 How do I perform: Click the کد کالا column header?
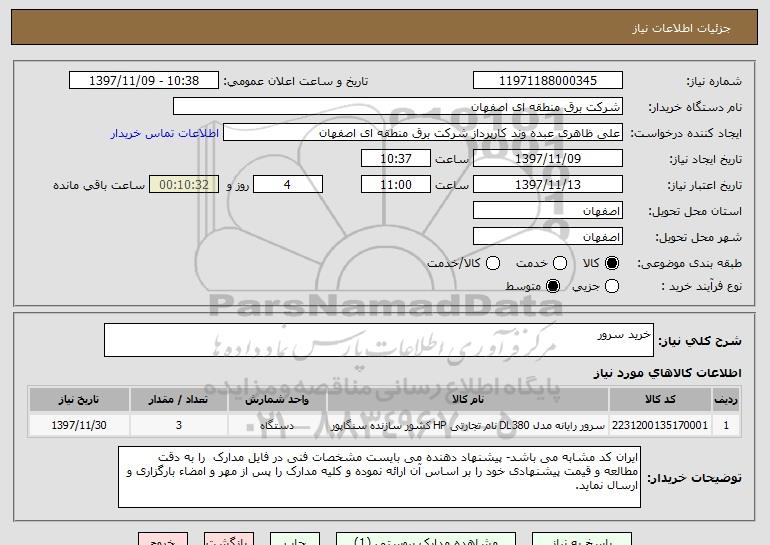[x=660, y=400]
